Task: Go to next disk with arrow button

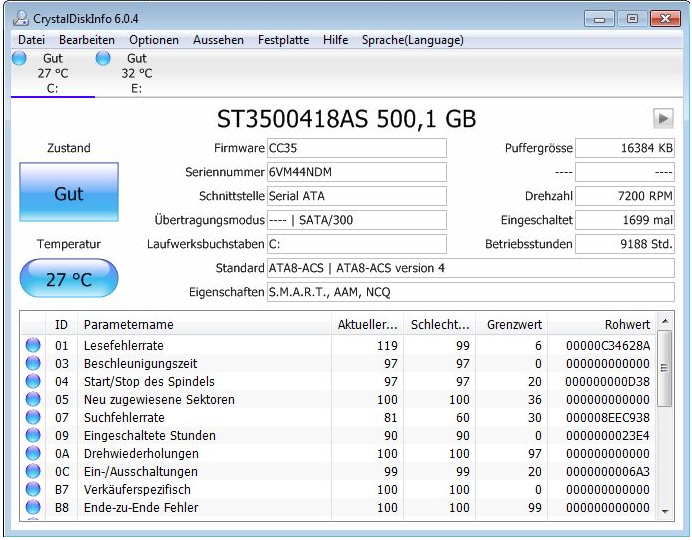Action: 663,119
